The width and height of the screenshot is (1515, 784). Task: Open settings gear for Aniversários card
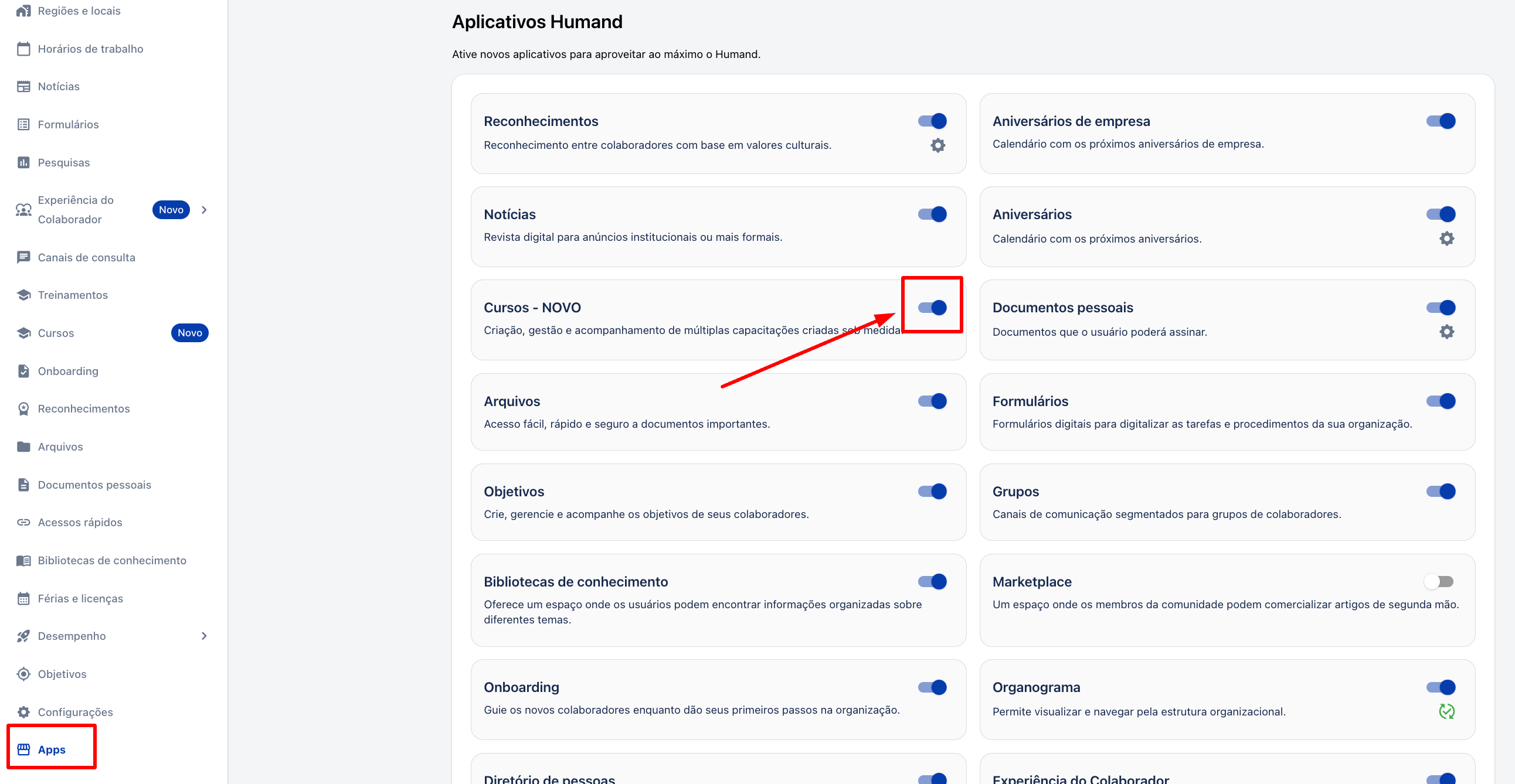coord(1447,238)
